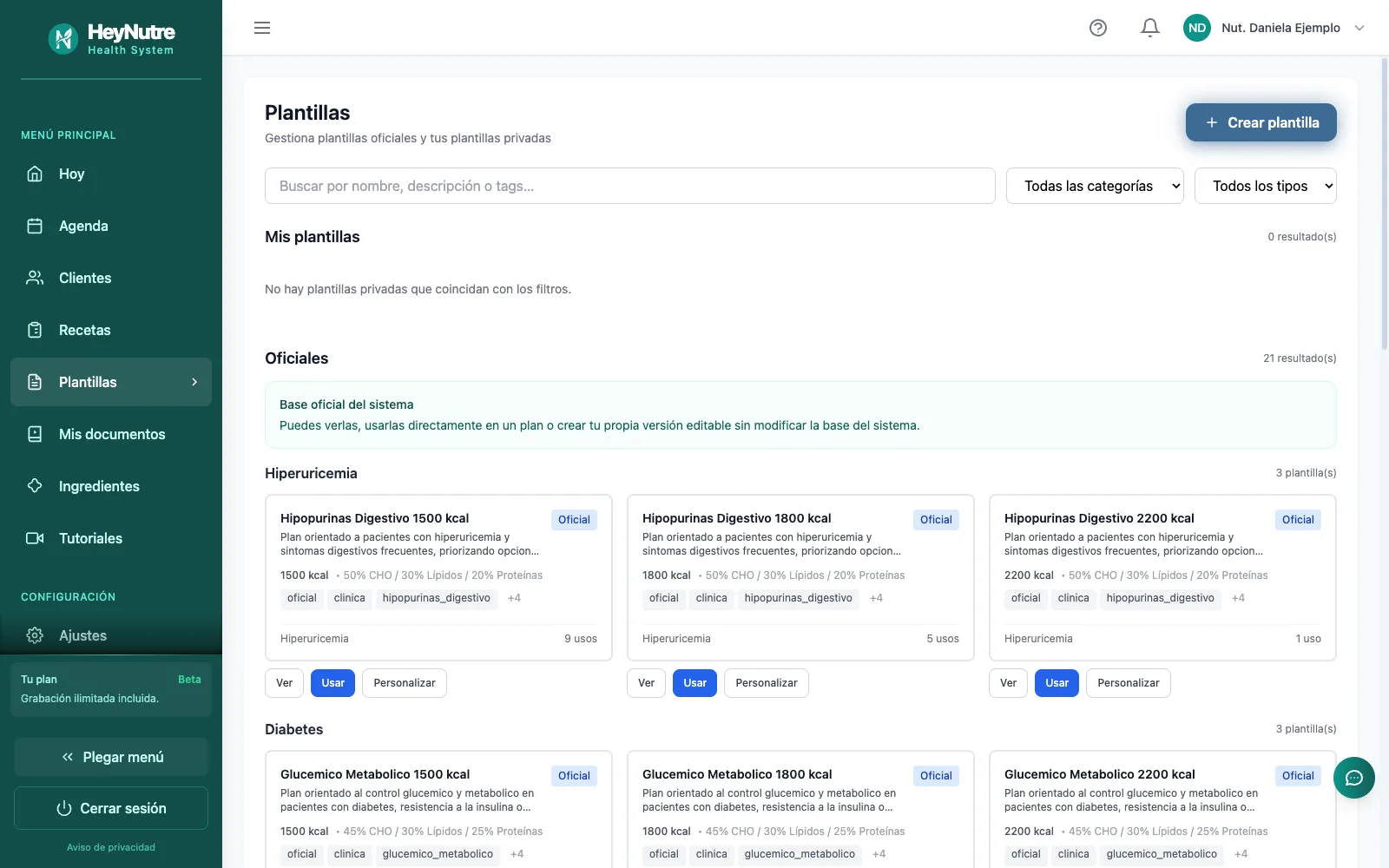This screenshot has height=868, width=1389.
Task: Open the help question mark icon
Action: [1098, 28]
